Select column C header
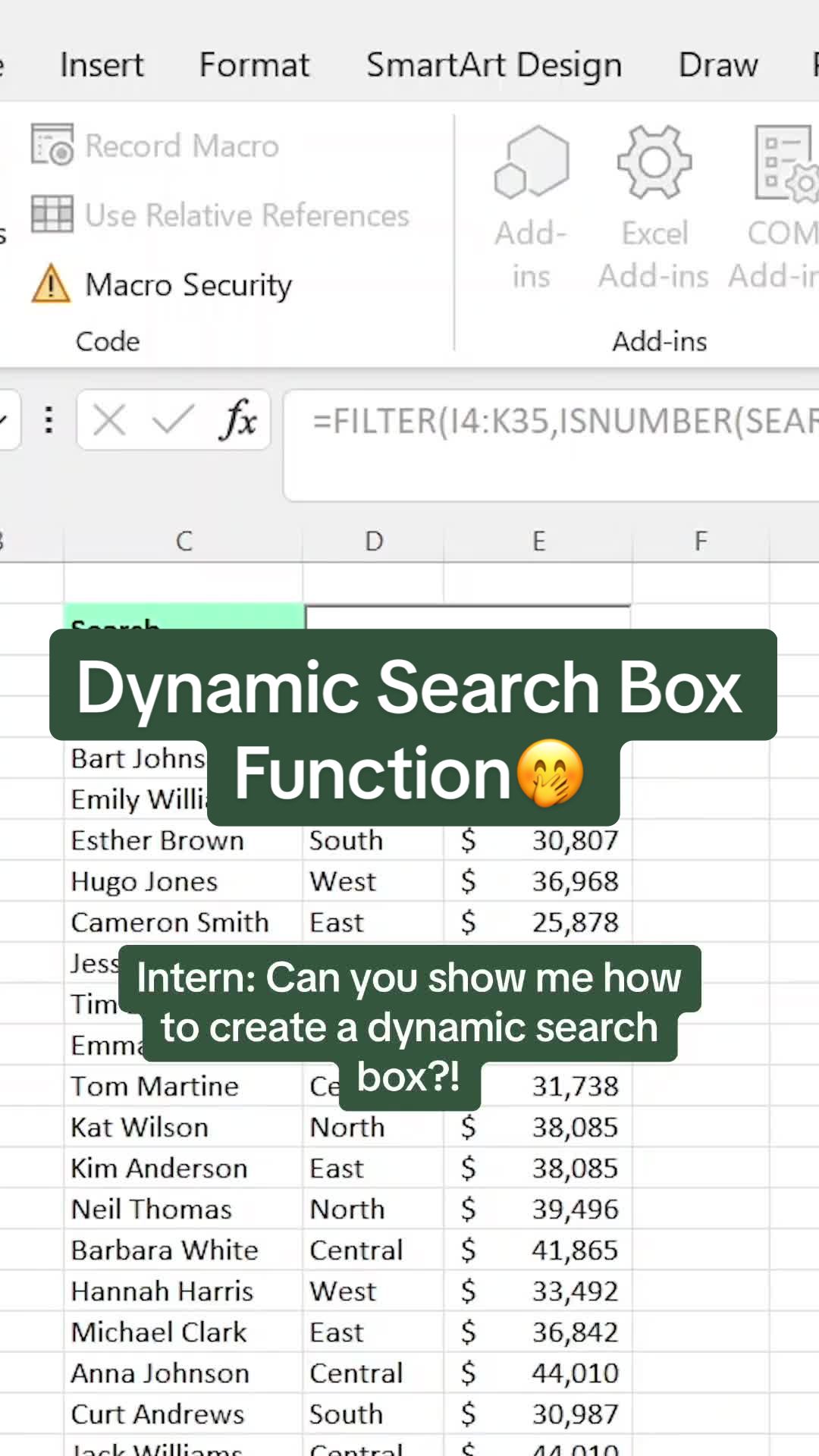Viewport: 819px width, 1456px height. (x=184, y=541)
